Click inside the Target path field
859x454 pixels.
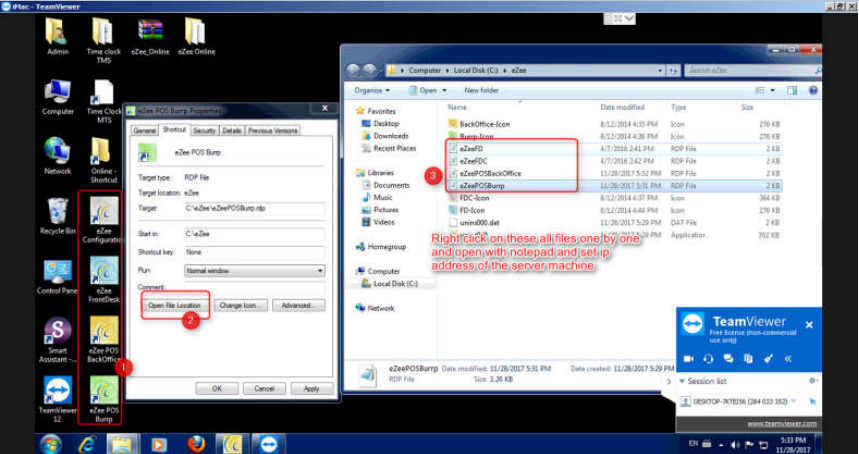tap(254, 209)
